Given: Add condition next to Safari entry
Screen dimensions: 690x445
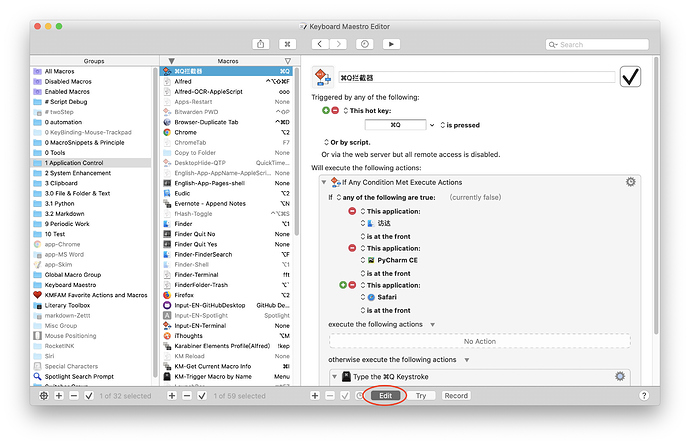Looking at the screenshot, I should click(x=343, y=285).
